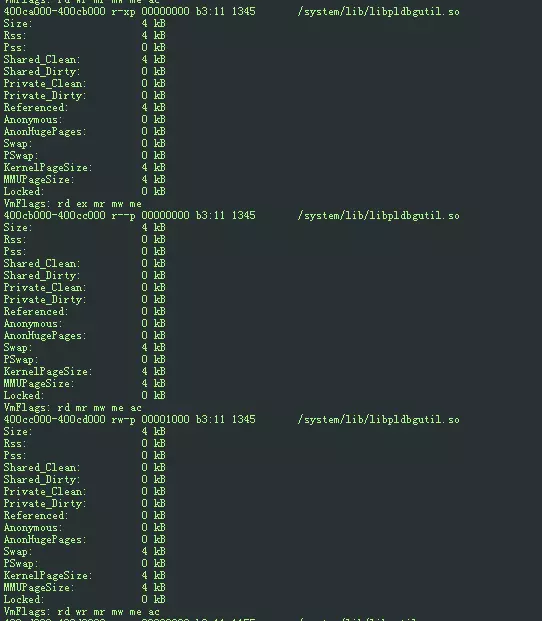This screenshot has height=621, width=542.
Task: Click the offset value 00001000
Action: pyautogui.click(x=165, y=419)
